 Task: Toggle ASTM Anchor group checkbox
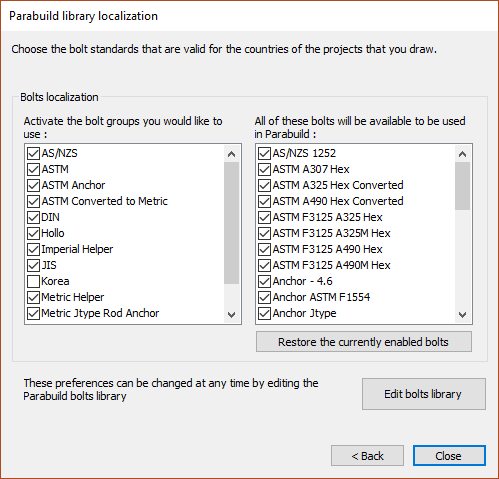33,185
